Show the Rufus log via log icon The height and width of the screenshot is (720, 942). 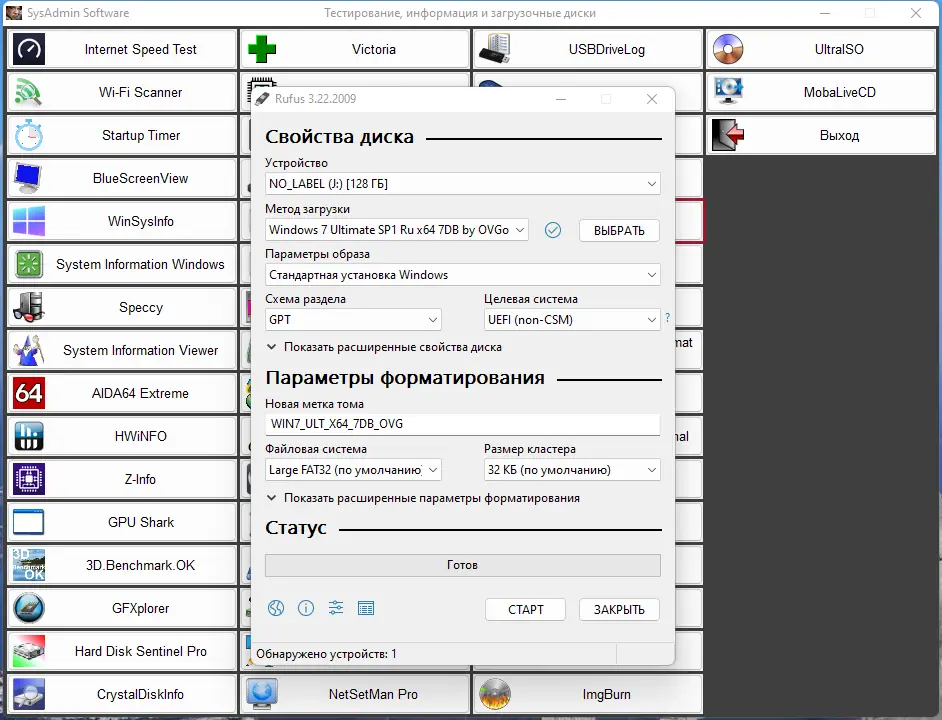click(366, 608)
